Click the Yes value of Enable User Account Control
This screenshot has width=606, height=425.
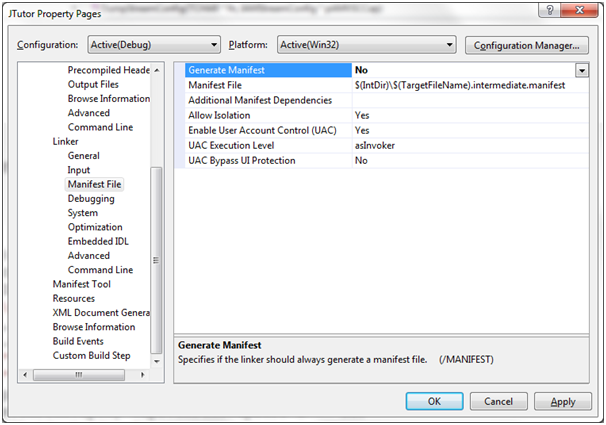[362, 131]
